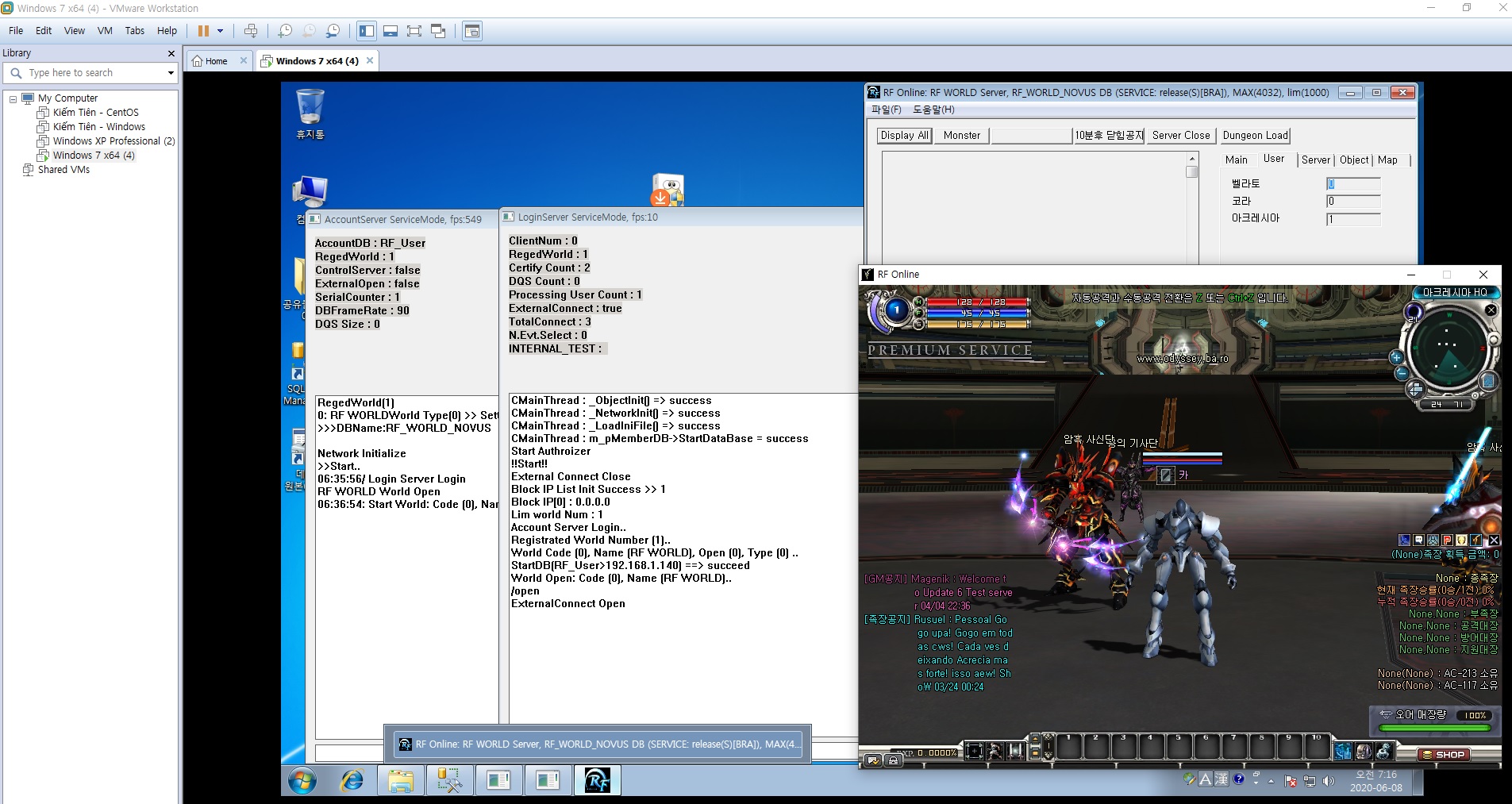The width and height of the screenshot is (1512, 804).
Task: Open the VMware Help menu
Action: 167,31
